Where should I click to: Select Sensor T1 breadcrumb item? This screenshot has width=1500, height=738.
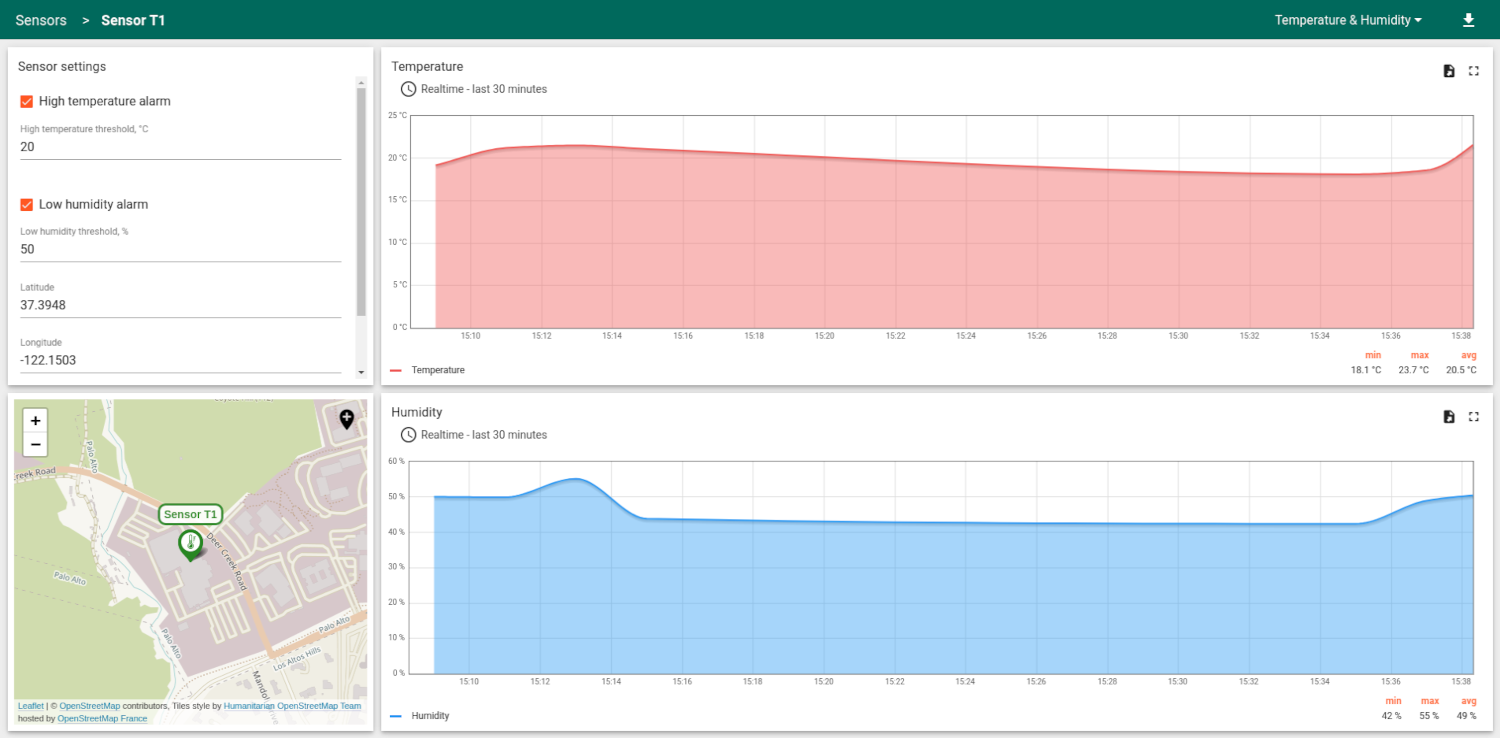(133, 20)
